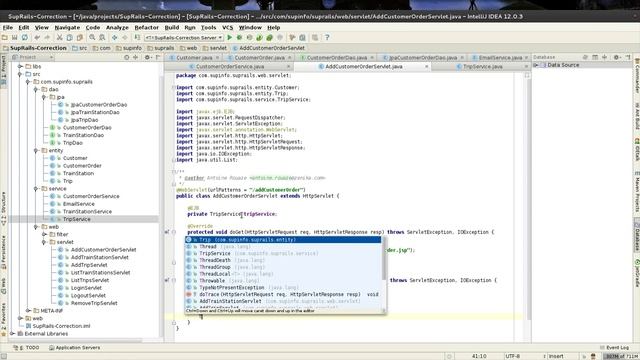Click the Project panel hide icon
Screen dimensions: 640x360
(158, 58)
